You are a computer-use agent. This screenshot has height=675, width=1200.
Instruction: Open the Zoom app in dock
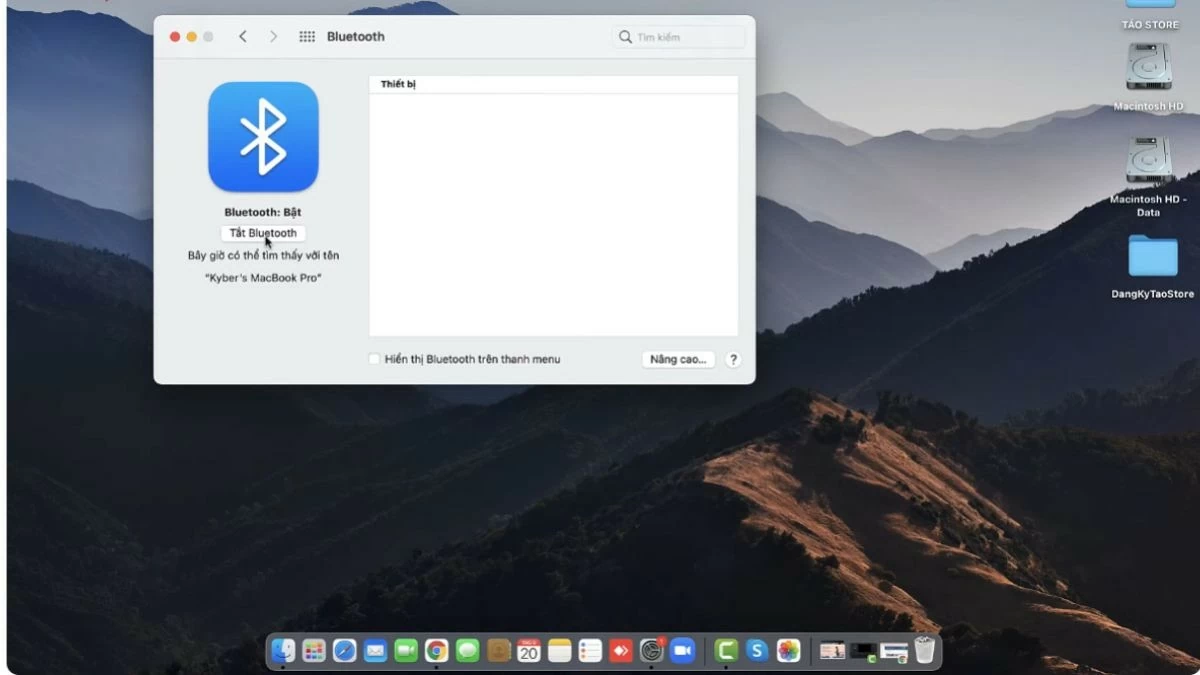pyautogui.click(x=682, y=651)
